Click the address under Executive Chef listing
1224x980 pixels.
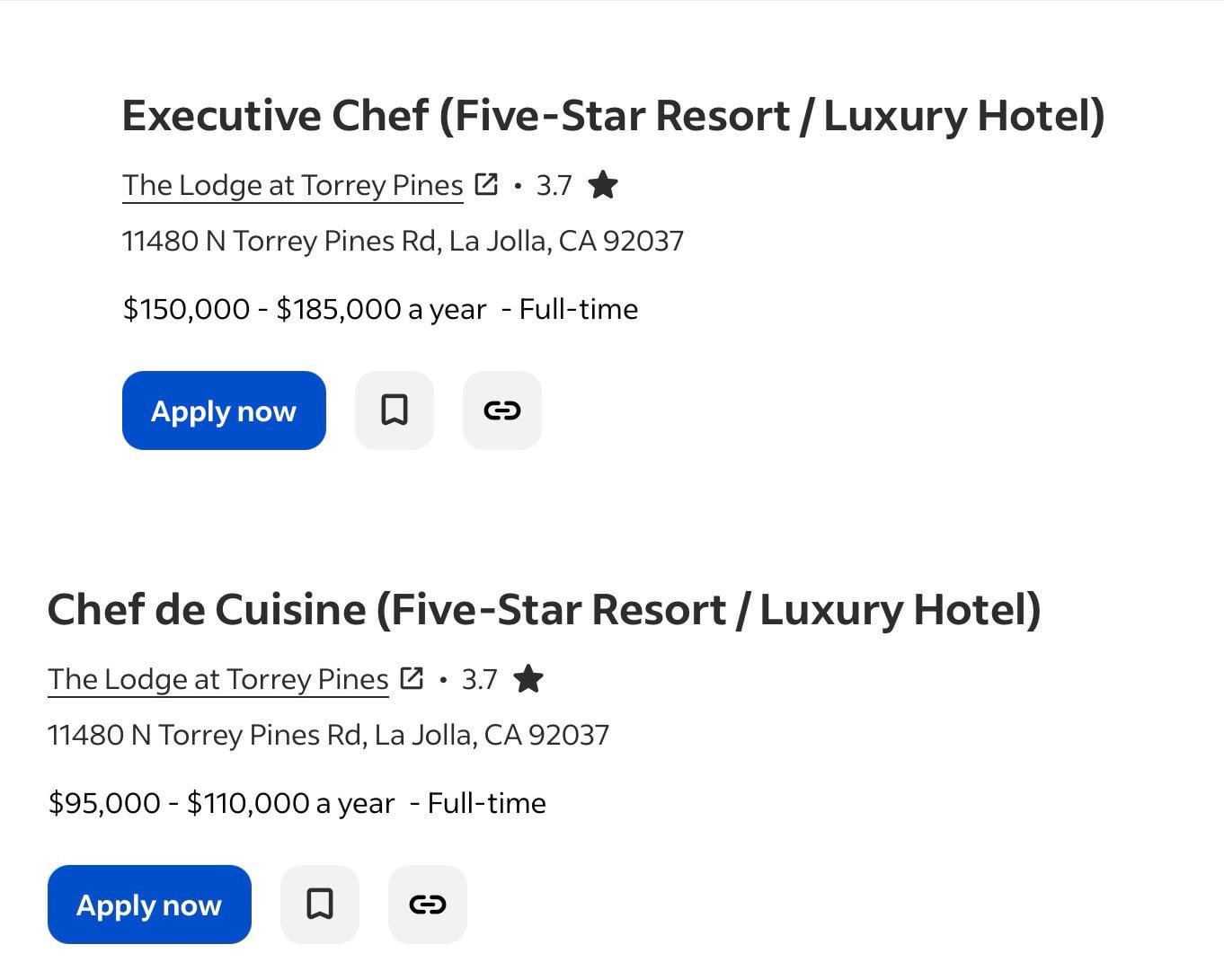coord(403,241)
